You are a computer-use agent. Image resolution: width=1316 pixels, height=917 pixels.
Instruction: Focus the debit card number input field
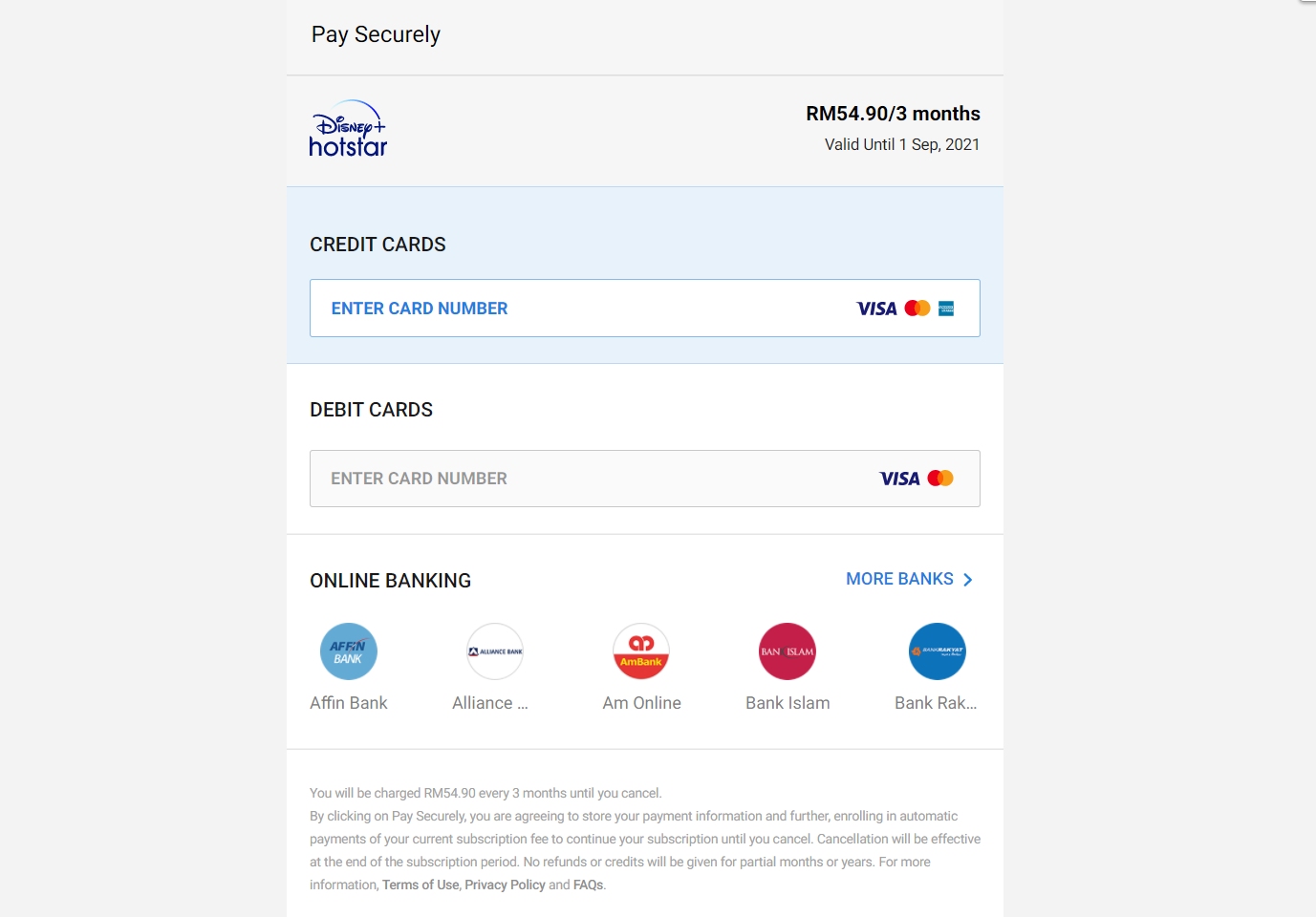645,479
